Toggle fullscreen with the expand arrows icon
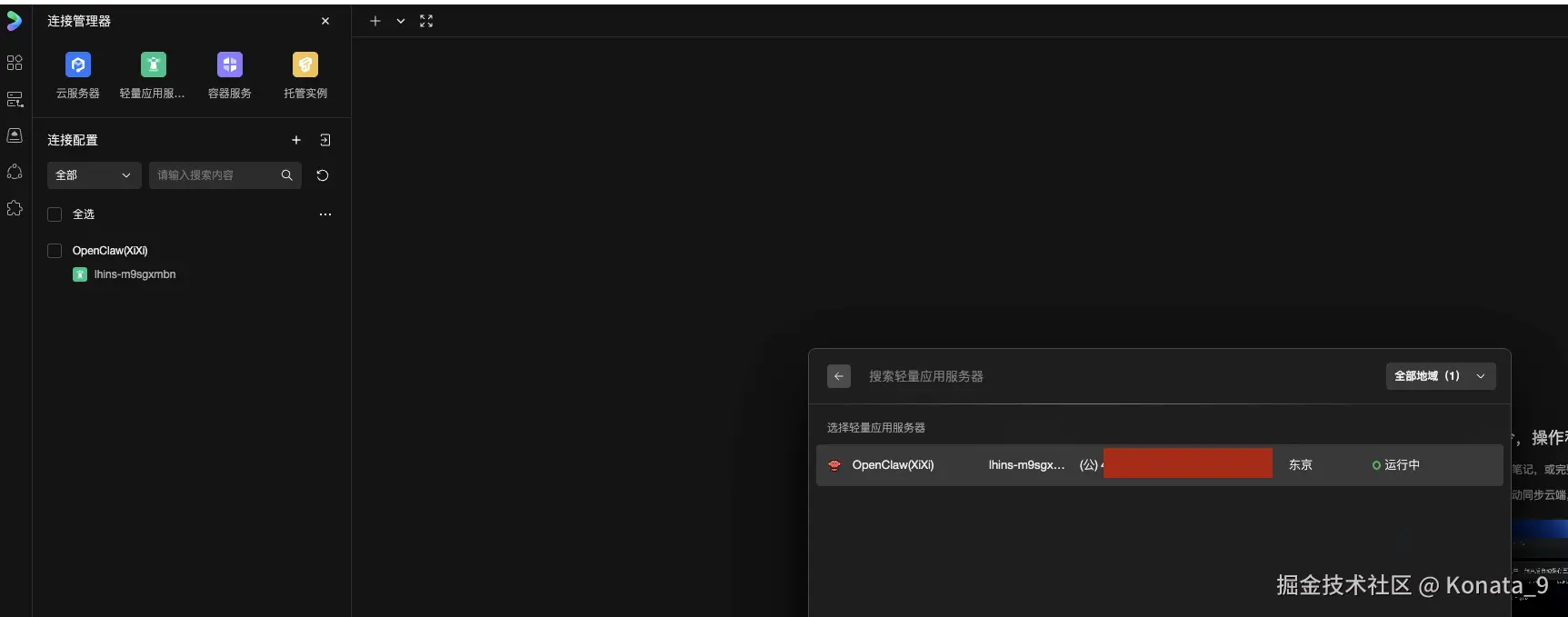The width and height of the screenshot is (1568, 617). tap(426, 21)
